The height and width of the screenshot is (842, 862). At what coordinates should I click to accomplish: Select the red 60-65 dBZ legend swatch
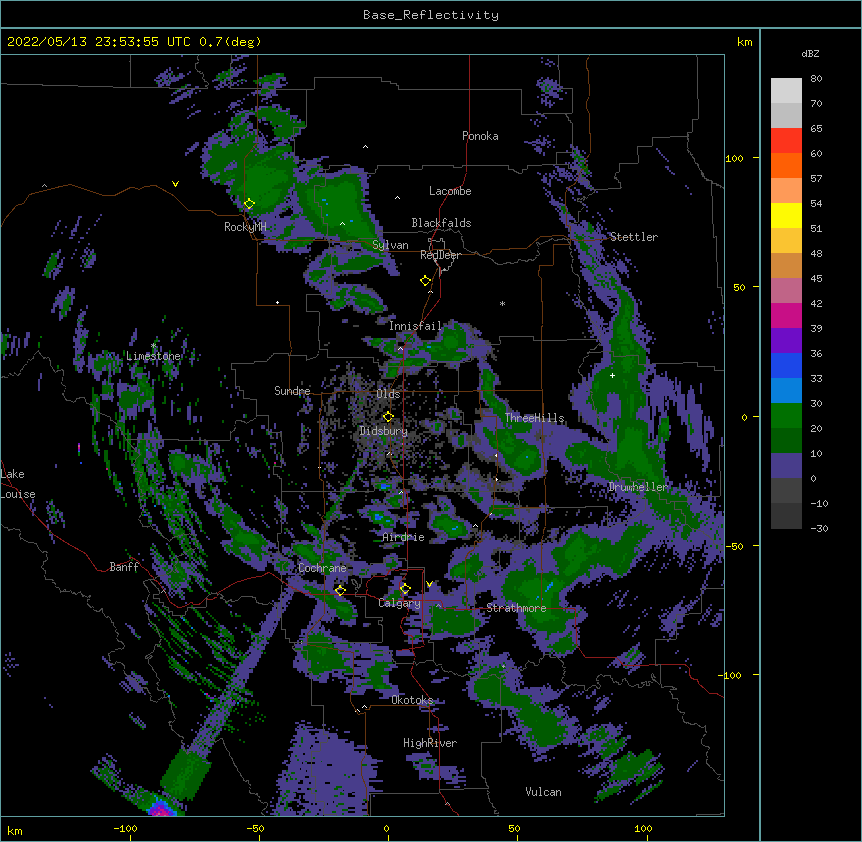click(786, 141)
